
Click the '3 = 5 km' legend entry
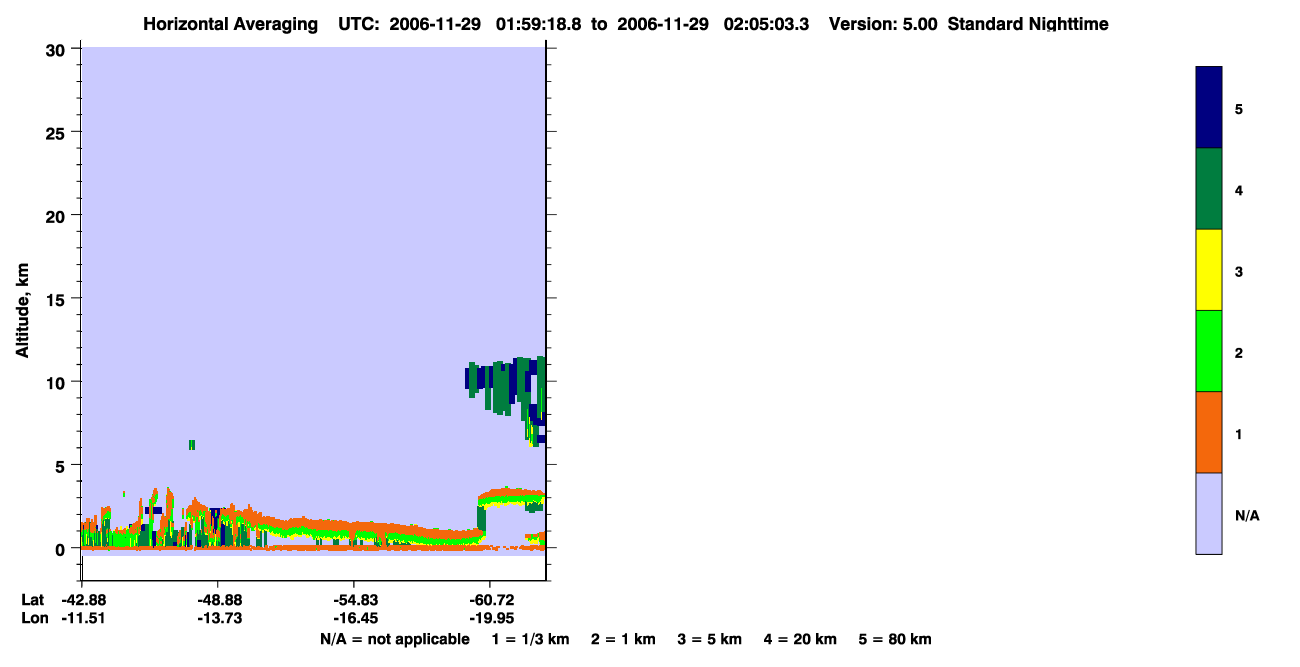710,639
